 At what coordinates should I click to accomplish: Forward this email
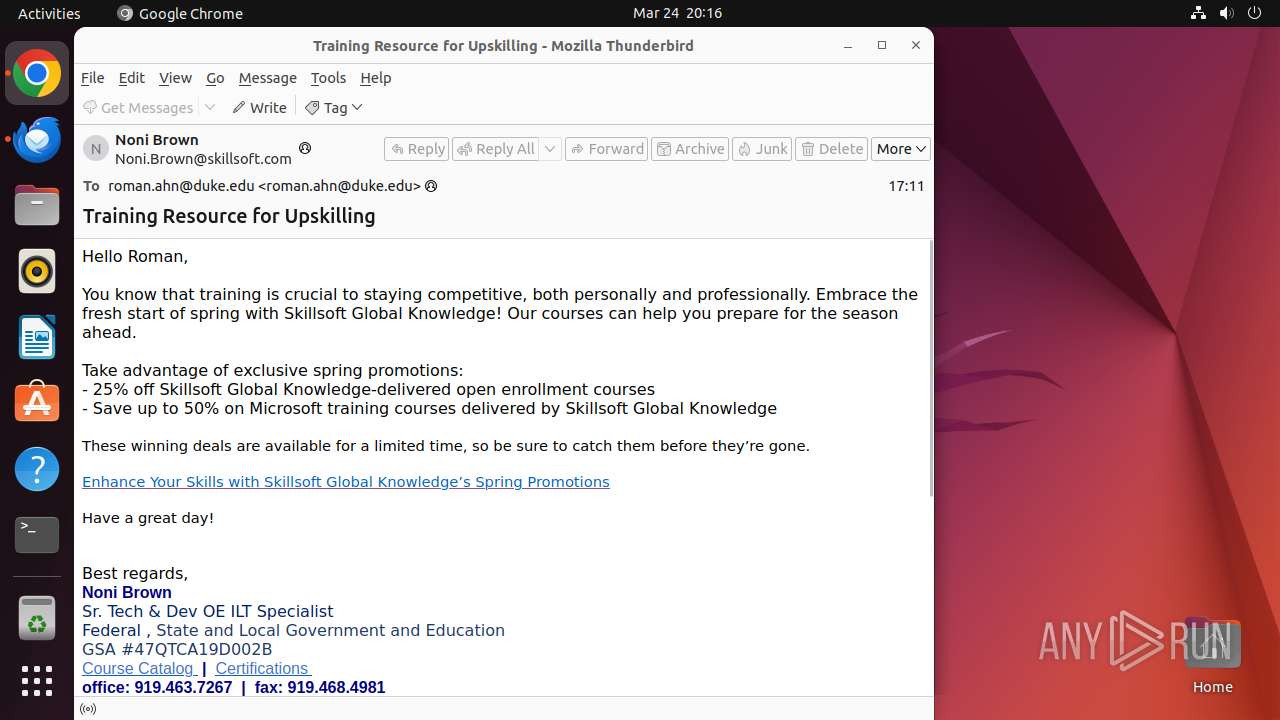tap(606, 149)
